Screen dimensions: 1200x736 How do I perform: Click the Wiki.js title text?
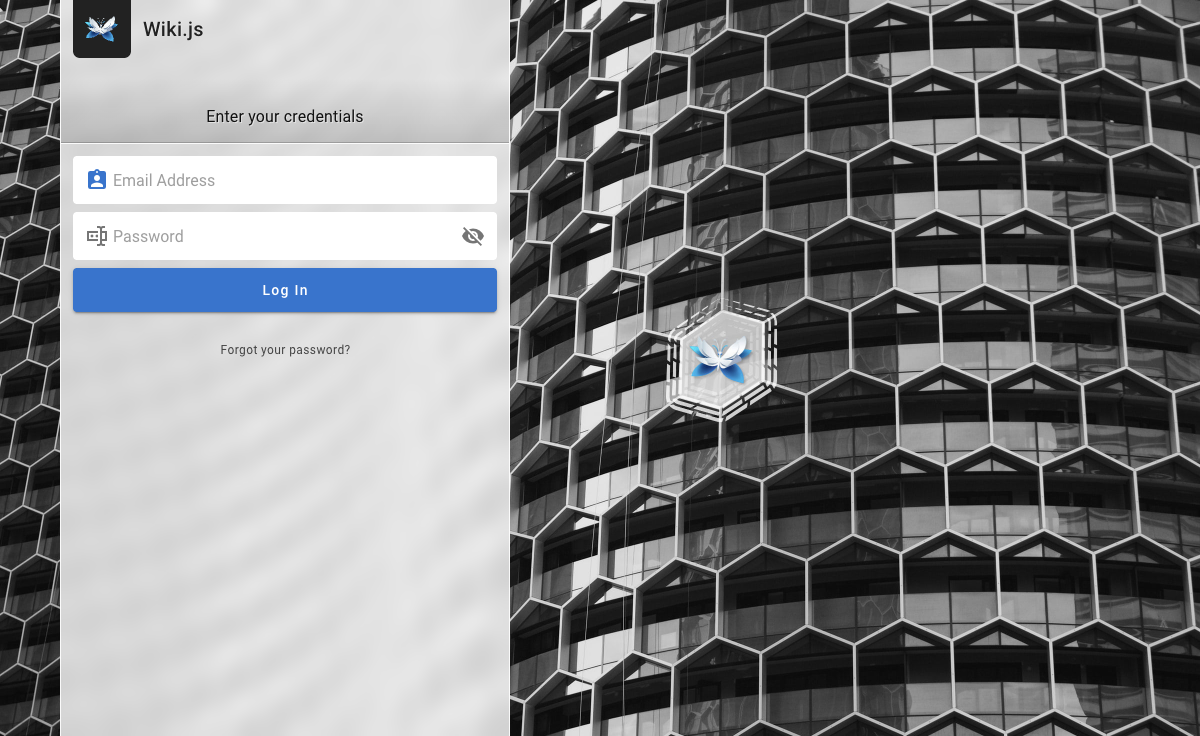(173, 29)
